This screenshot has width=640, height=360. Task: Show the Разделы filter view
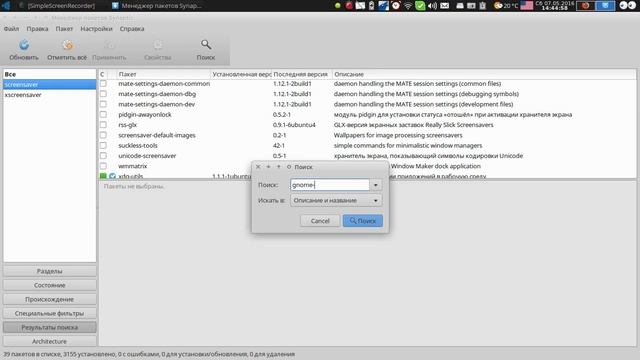coord(49,271)
